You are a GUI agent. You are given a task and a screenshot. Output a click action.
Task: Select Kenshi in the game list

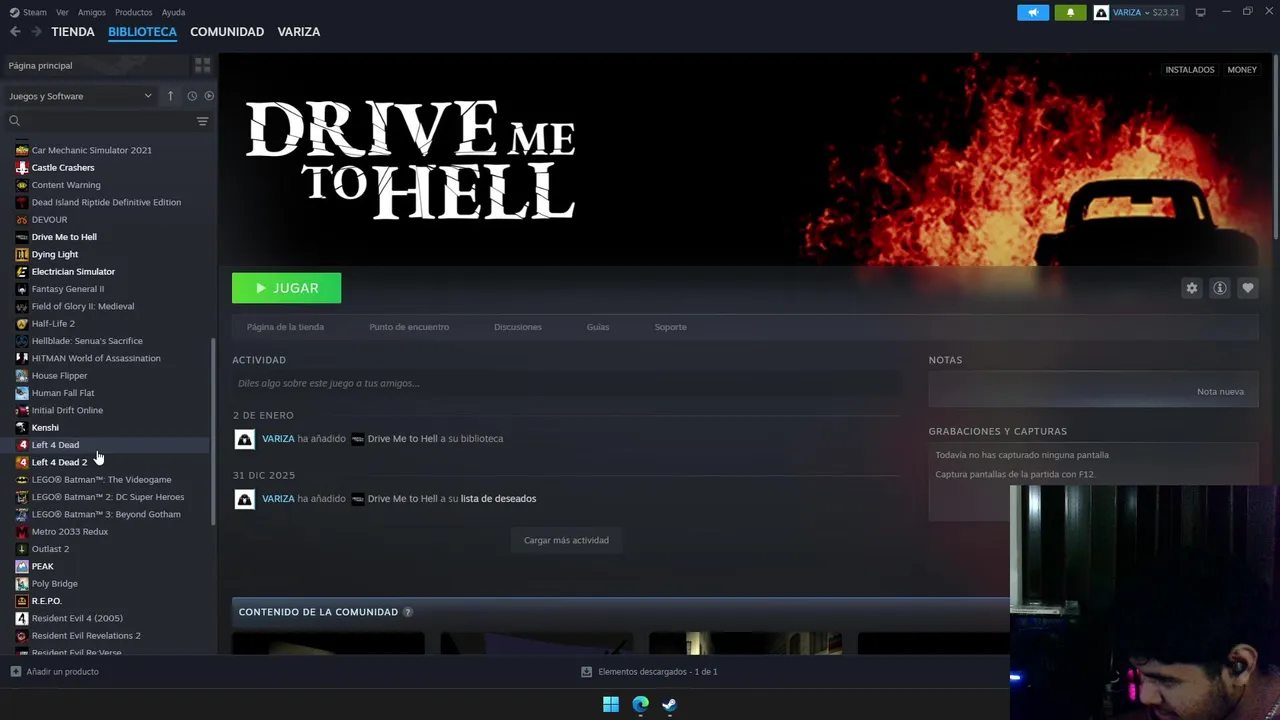click(x=45, y=428)
